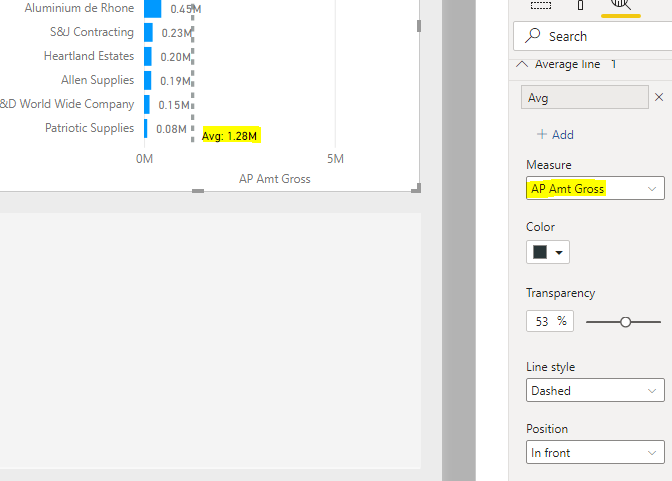This screenshot has width=672, height=481.
Task: Click the 0M axis label
Action: (144, 159)
